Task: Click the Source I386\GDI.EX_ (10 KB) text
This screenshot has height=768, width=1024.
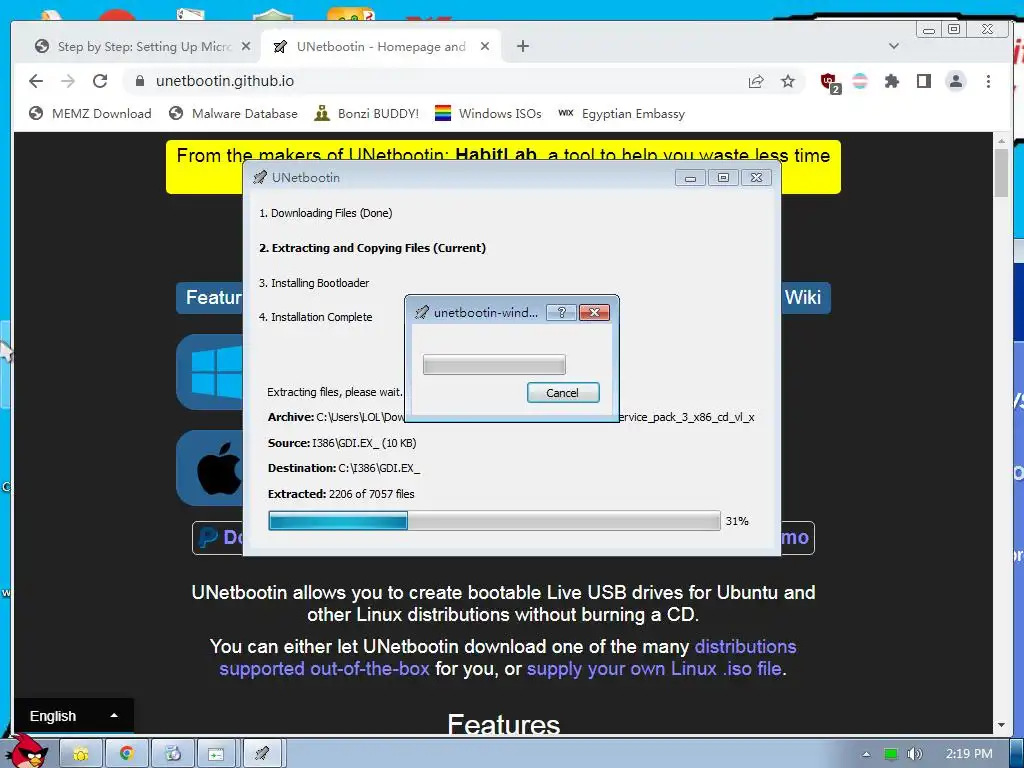Action: (342, 443)
